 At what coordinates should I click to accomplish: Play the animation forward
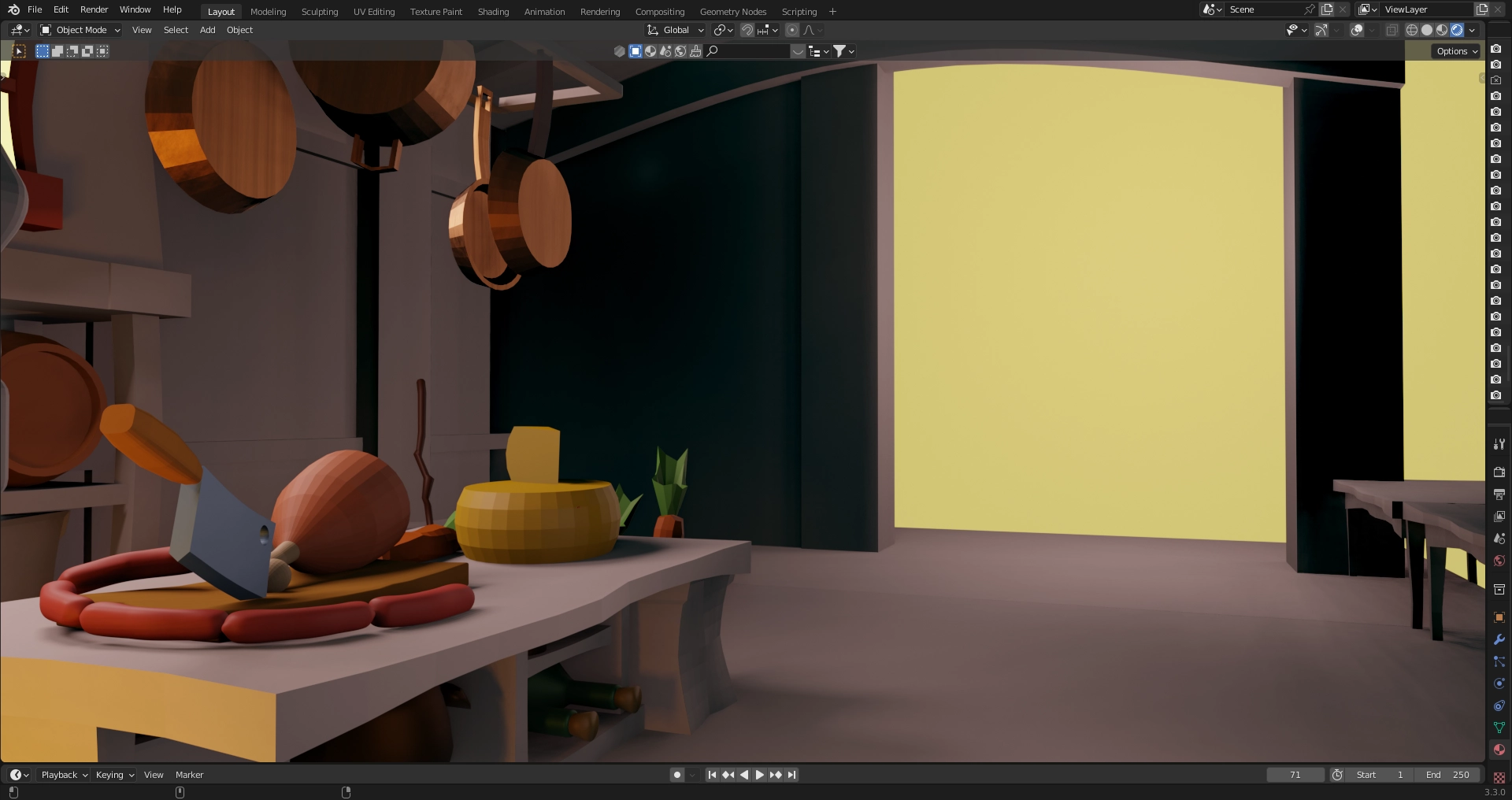[x=760, y=775]
